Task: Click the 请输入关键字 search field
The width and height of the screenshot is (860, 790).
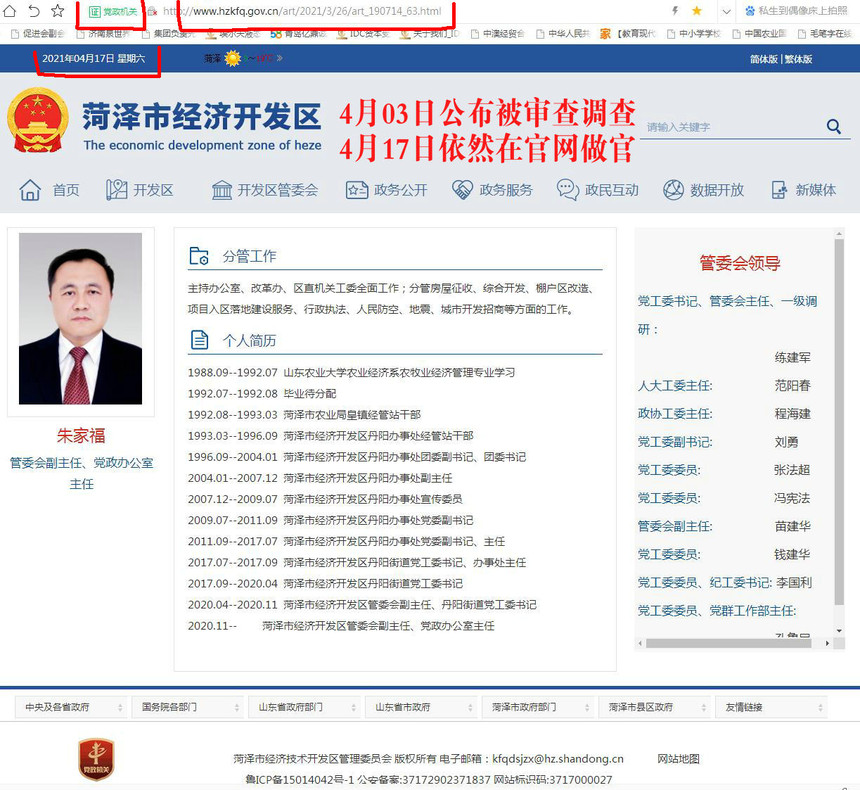Action: 732,127
